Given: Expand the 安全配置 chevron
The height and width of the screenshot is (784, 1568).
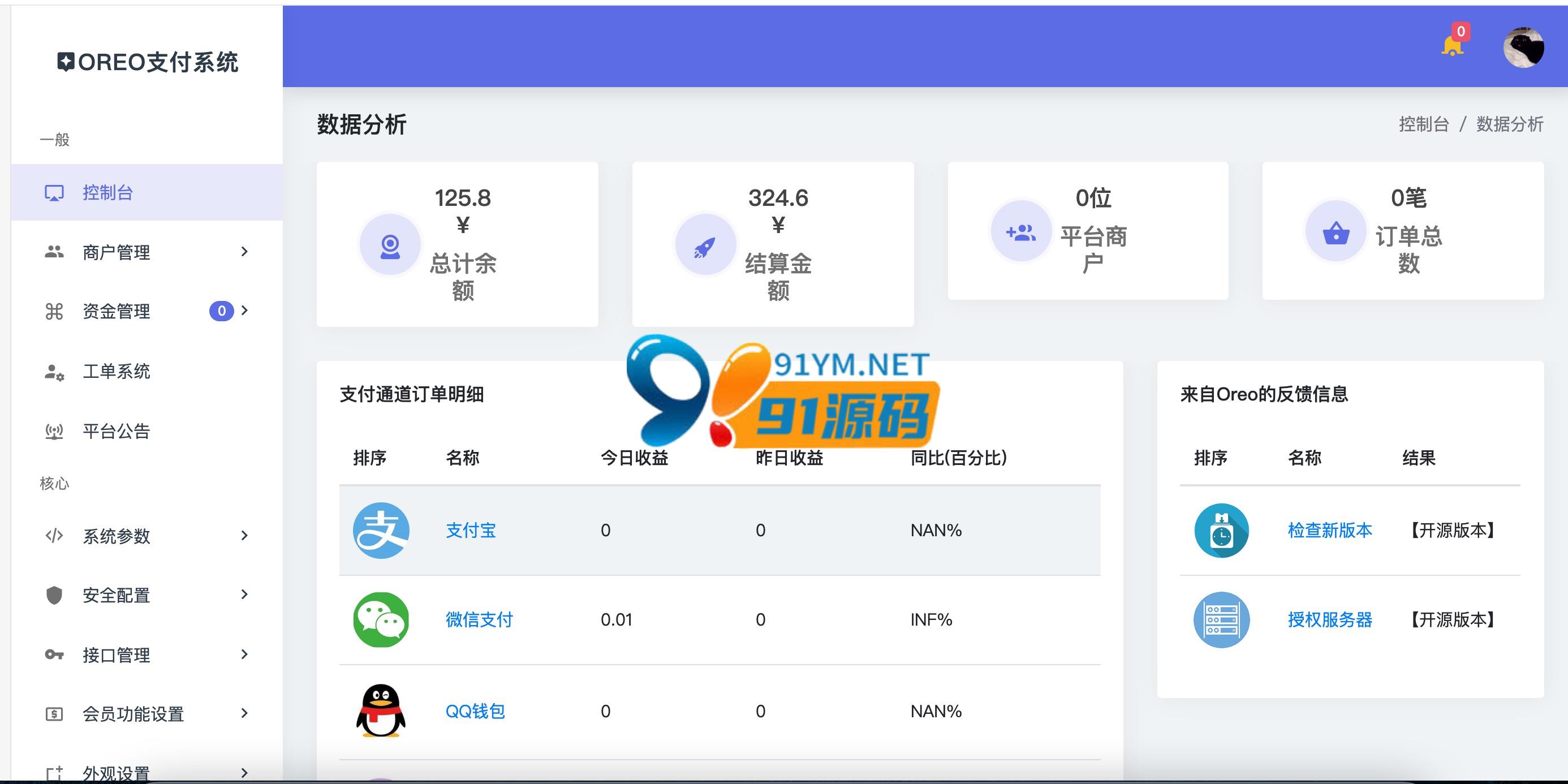Looking at the screenshot, I should tap(244, 594).
